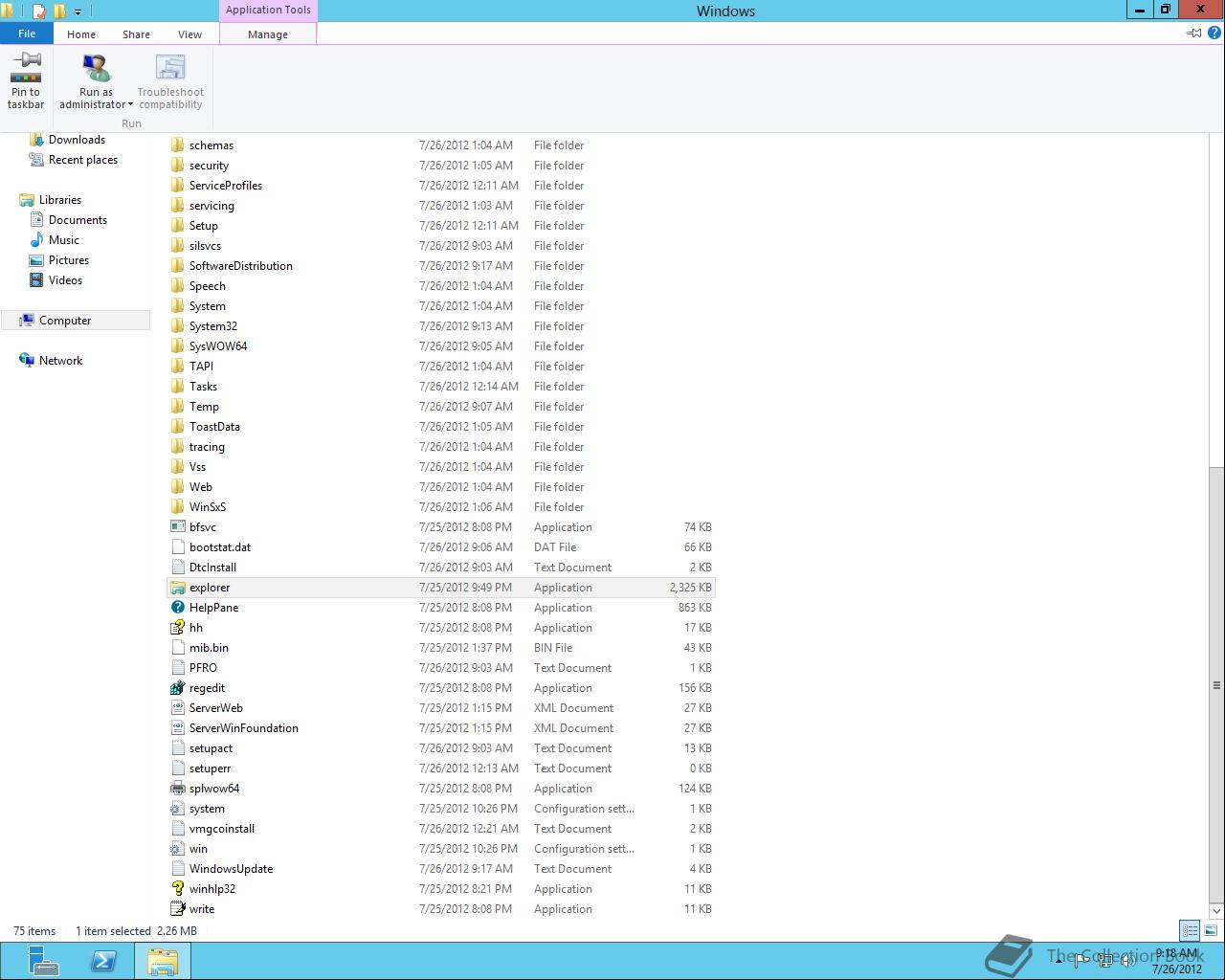Open the File menu
1225x980 pixels.
pos(27,33)
